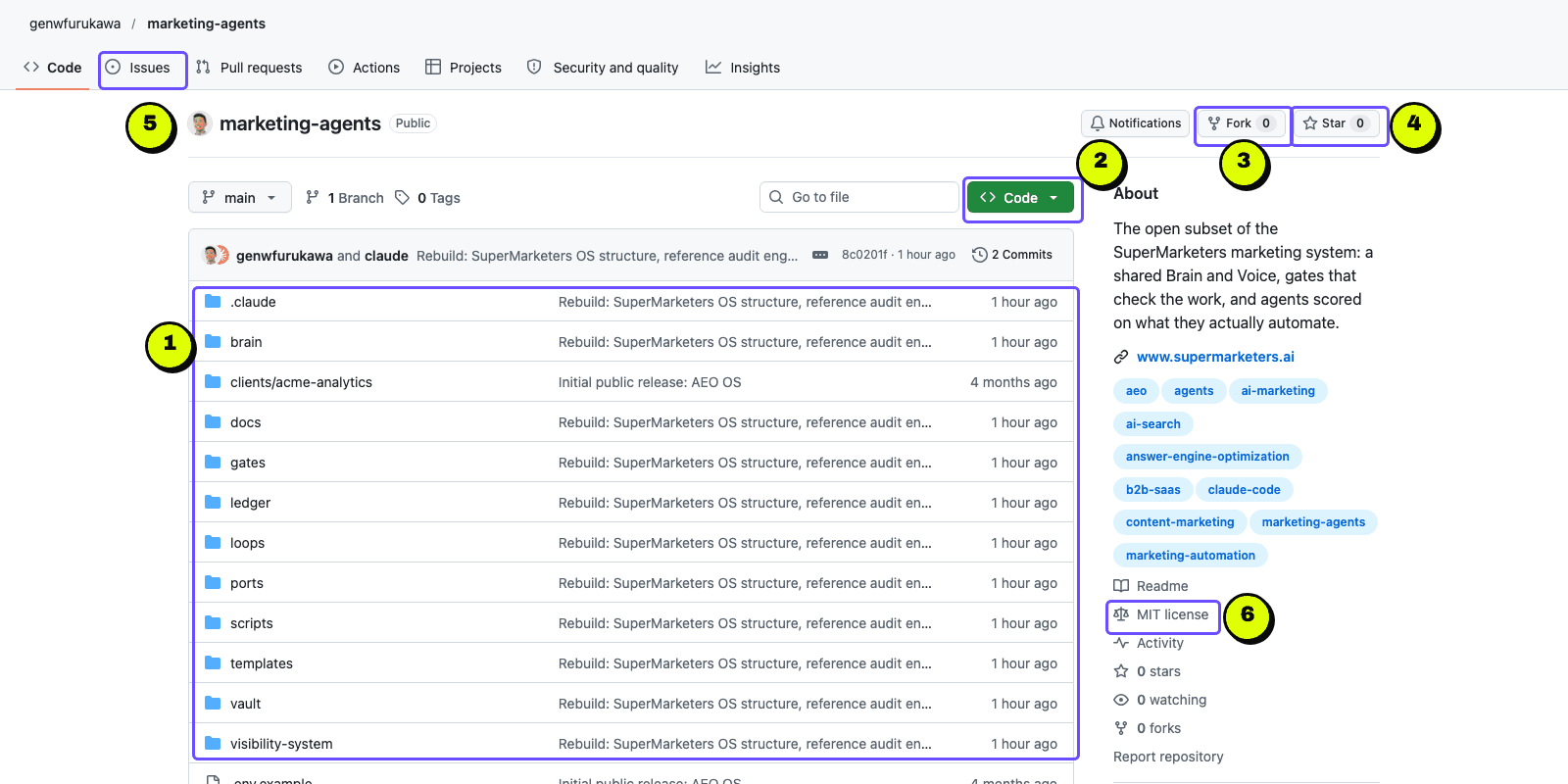Open commit hash 8c0201f

[864, 255]
